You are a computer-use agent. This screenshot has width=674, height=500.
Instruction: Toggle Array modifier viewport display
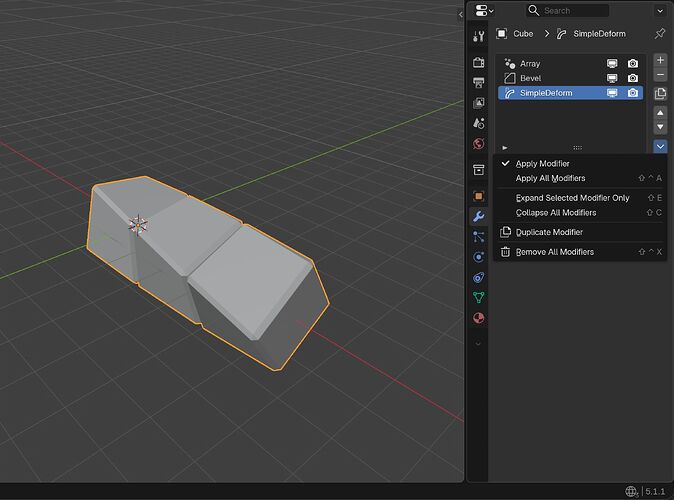(x=612, y=64)
